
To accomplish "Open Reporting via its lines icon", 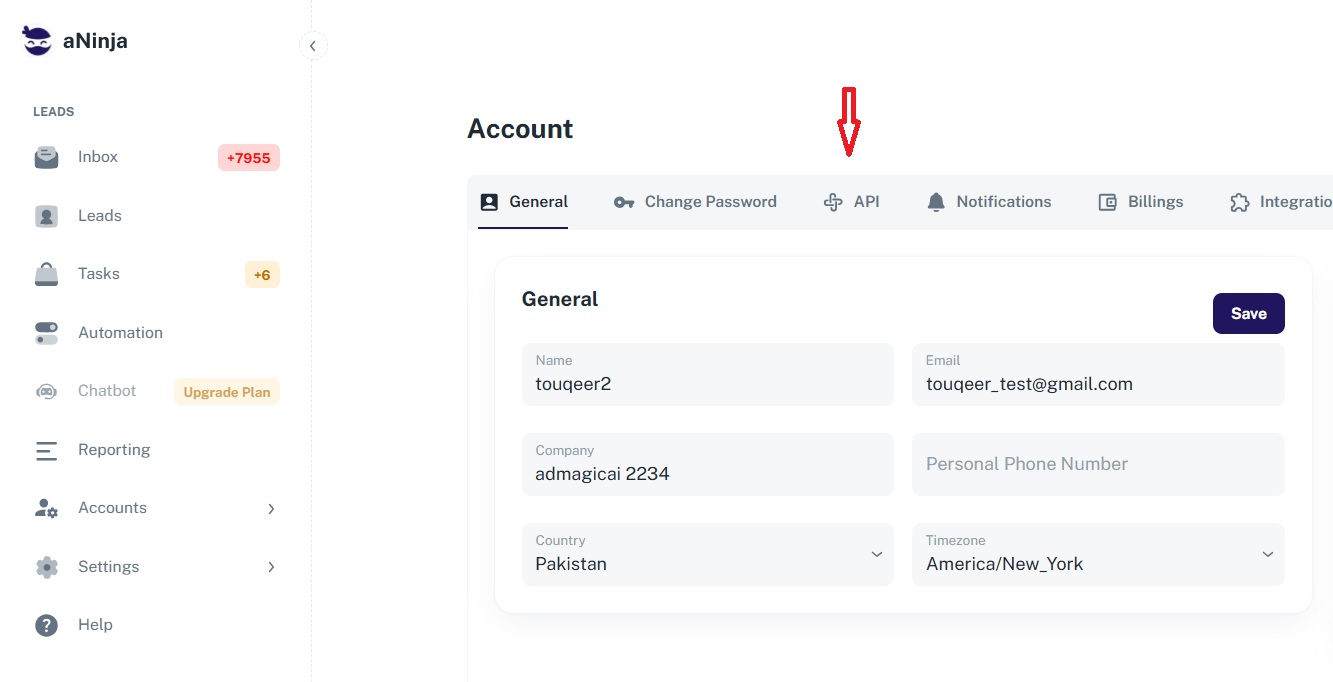I will point(46,450).
